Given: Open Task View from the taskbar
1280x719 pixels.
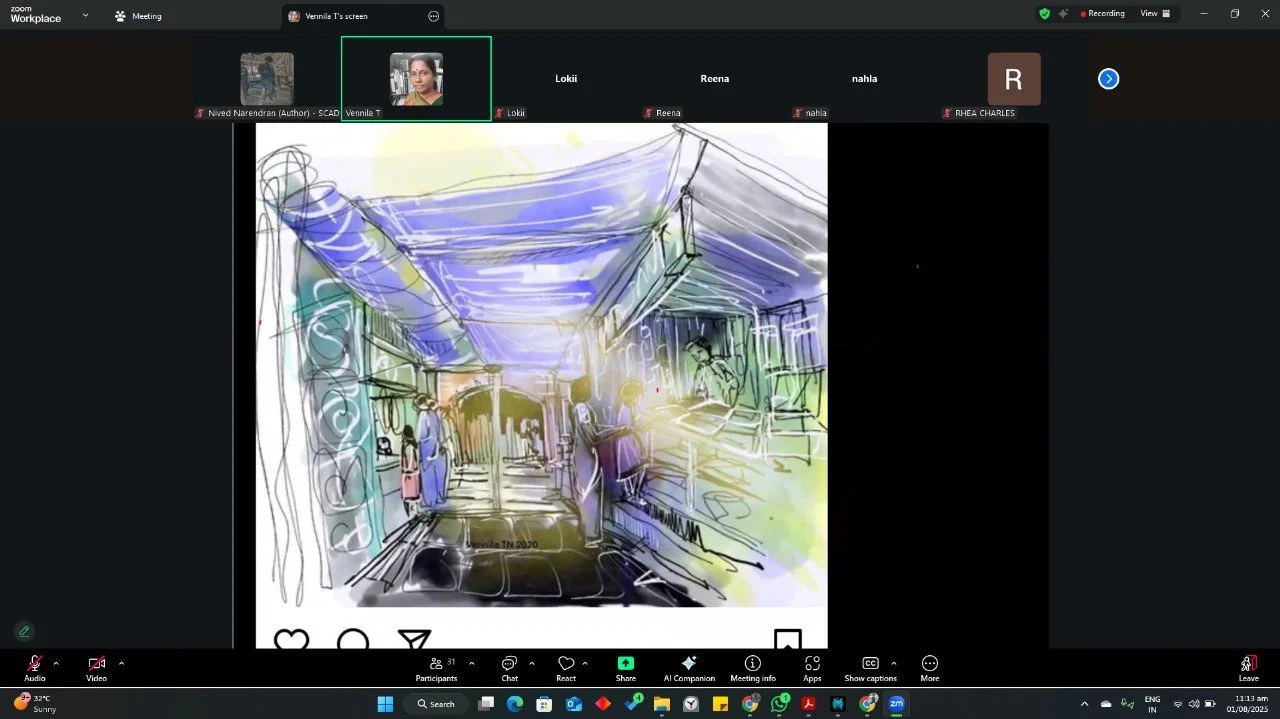Looking at the screenshot, I should point(486,704).
